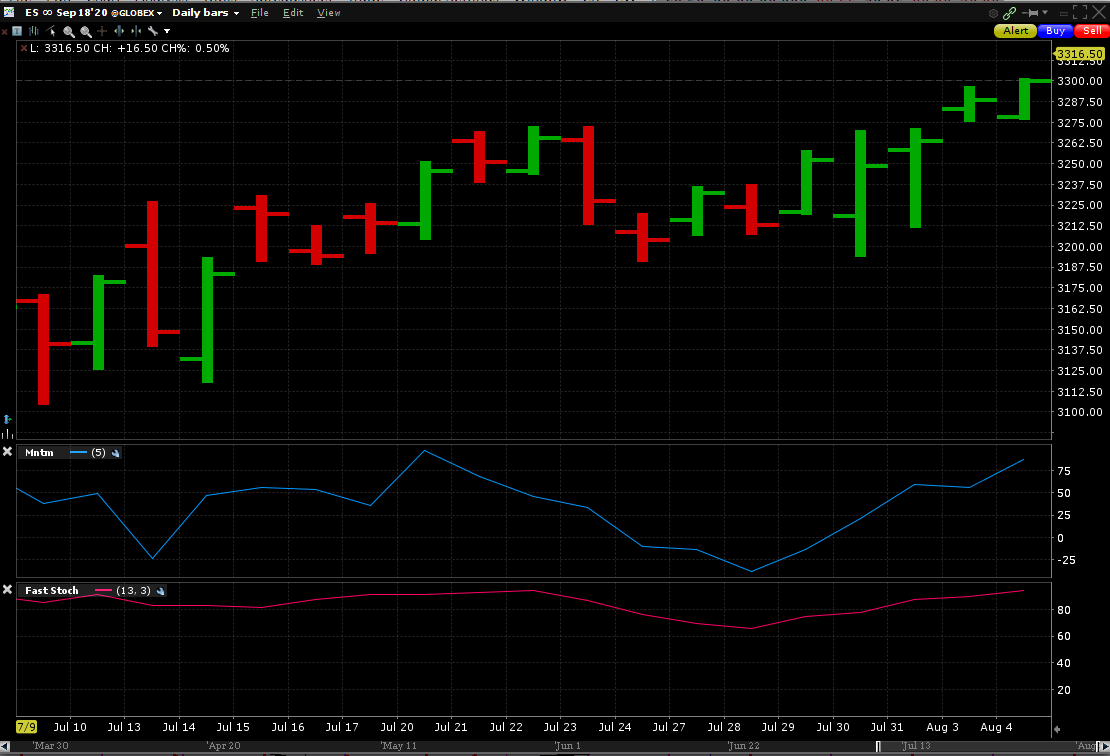
Task: Close the price quote line with X
Action: (x=24, y=48)
